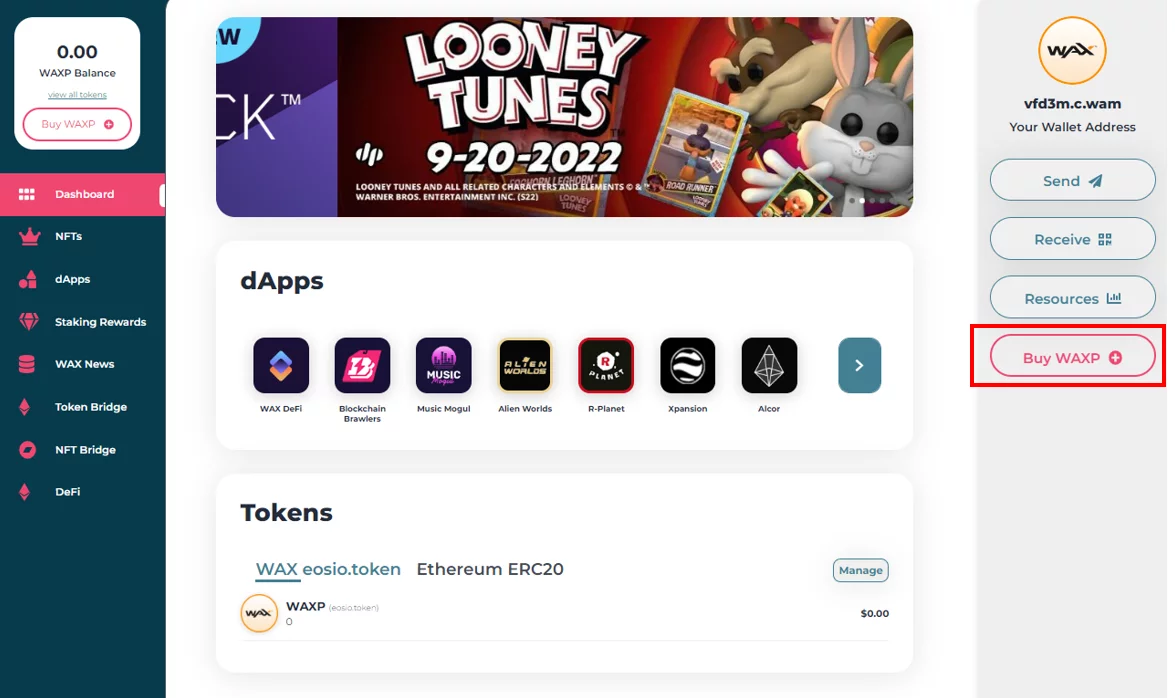Launch the Blockchain Brawlers dApp icon
The image size is (1175, 698).
point(362,365)
